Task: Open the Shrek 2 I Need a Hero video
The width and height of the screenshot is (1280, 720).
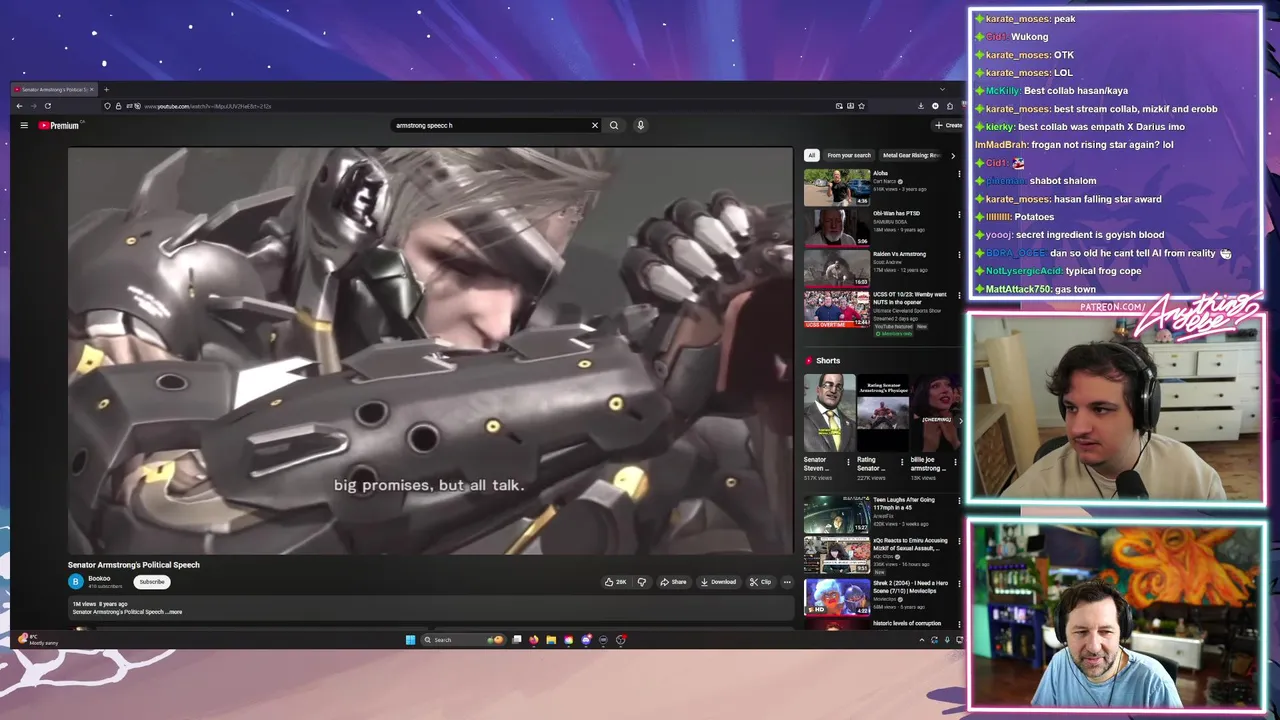Action: coord(837,597)
